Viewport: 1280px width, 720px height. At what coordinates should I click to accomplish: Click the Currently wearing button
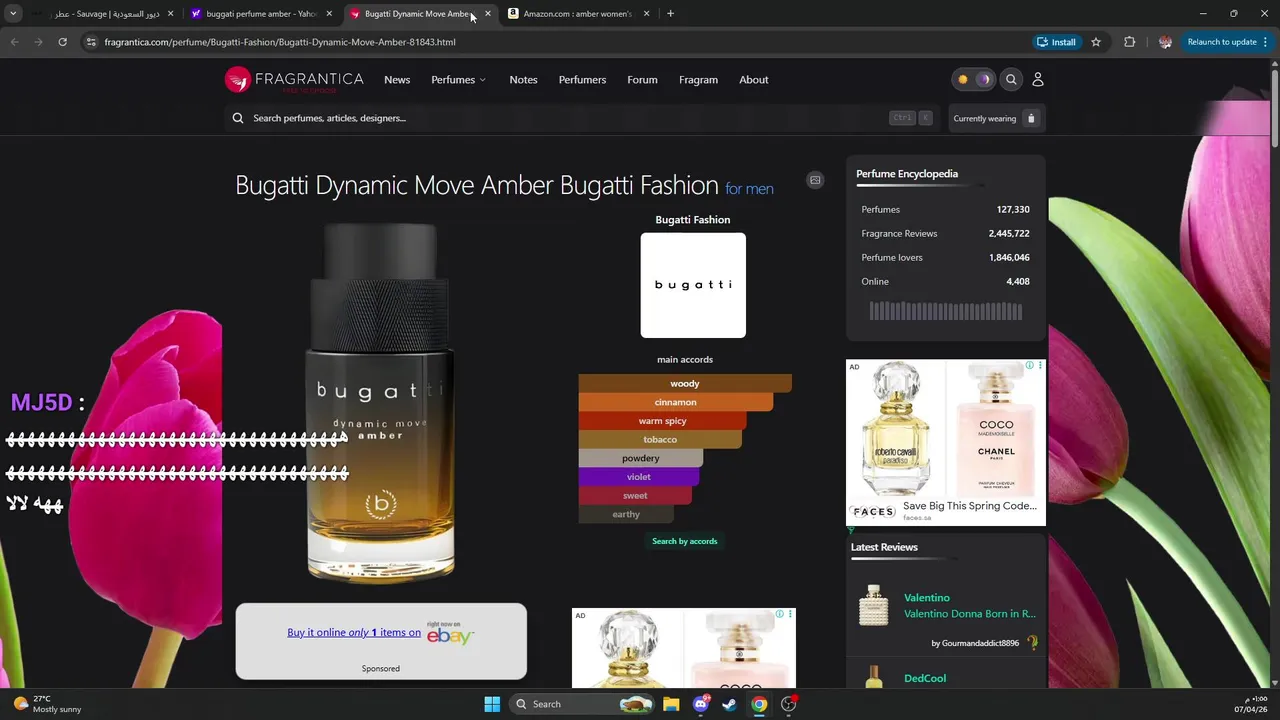995,118
